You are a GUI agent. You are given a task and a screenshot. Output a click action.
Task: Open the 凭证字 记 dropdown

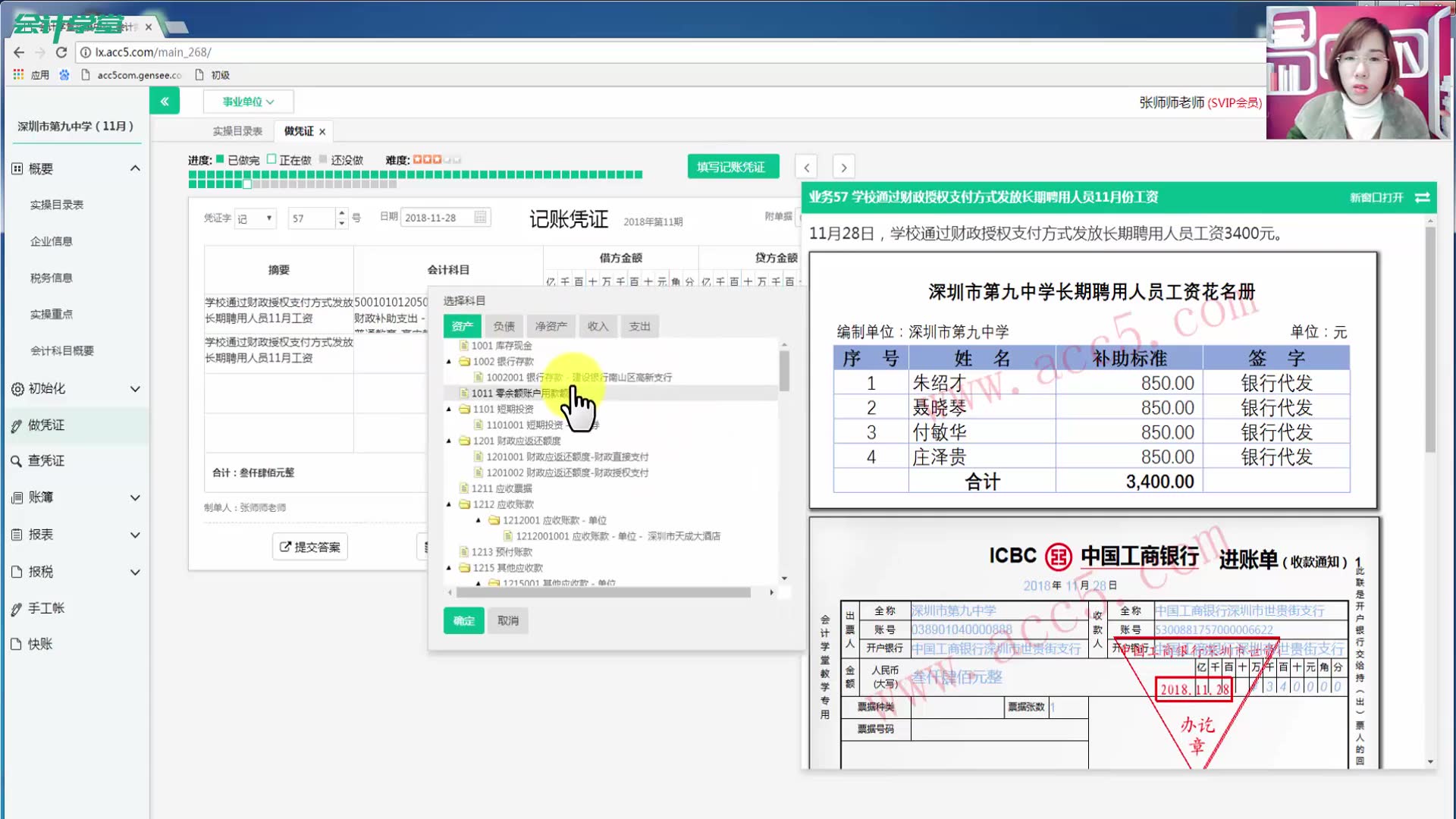tap(255, 218)
